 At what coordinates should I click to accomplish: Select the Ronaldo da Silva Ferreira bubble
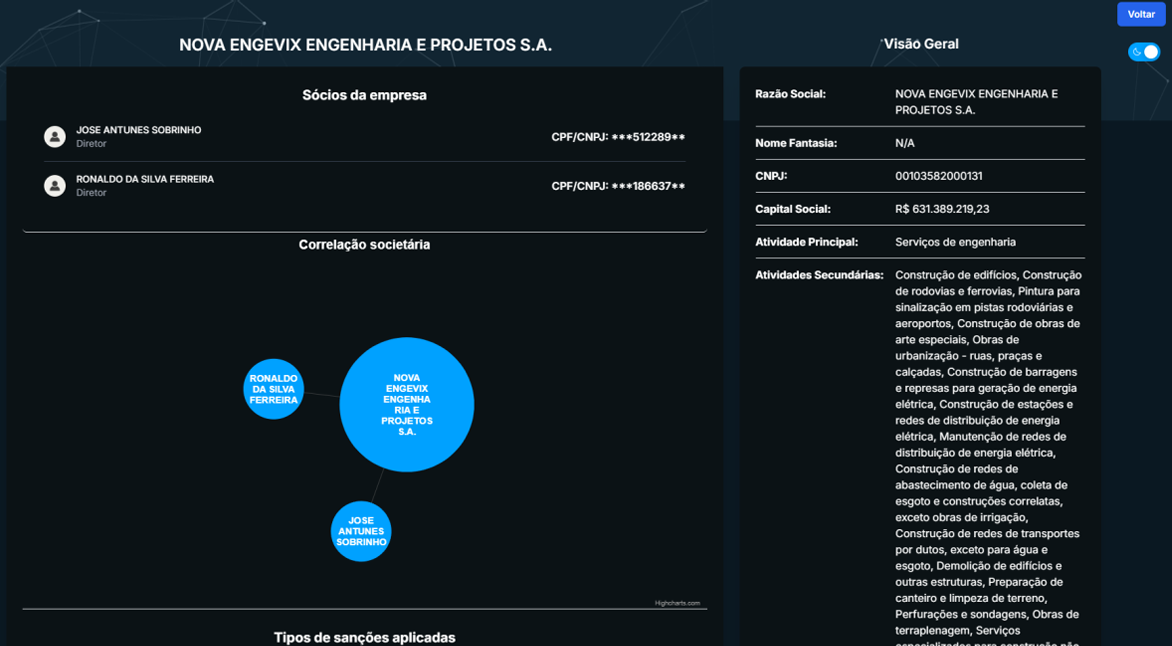(x=274, y=389)
